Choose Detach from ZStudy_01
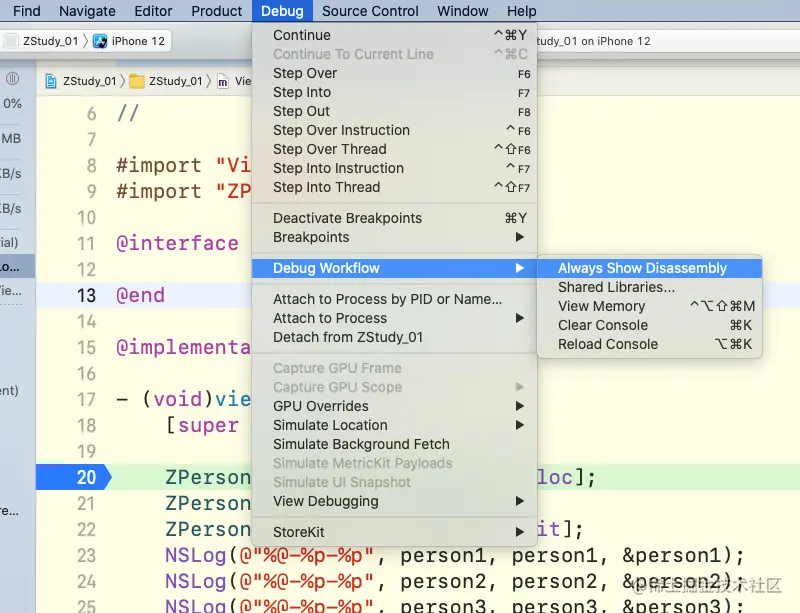800x613 pixels. 394,337
